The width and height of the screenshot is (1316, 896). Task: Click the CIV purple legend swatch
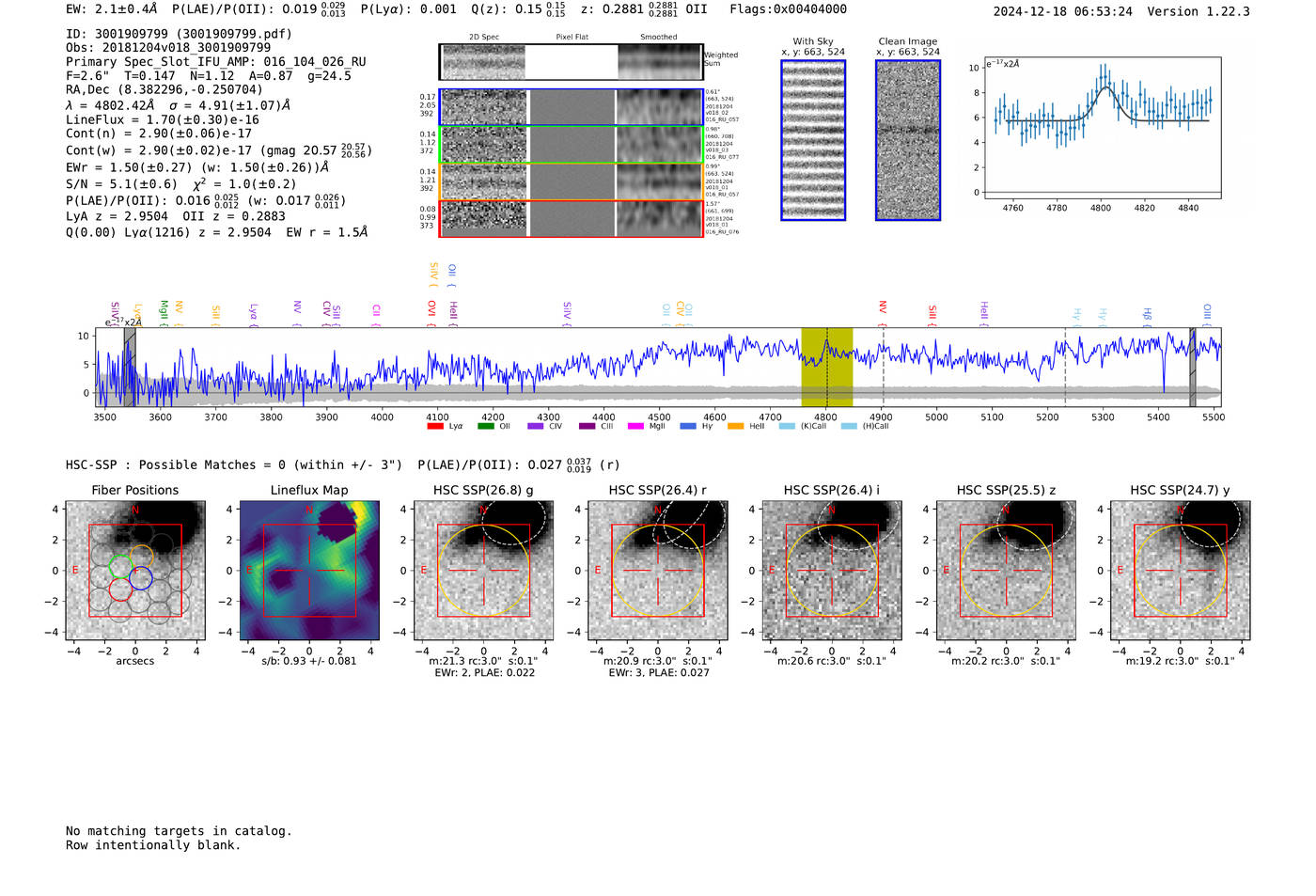tap(536, 426)
